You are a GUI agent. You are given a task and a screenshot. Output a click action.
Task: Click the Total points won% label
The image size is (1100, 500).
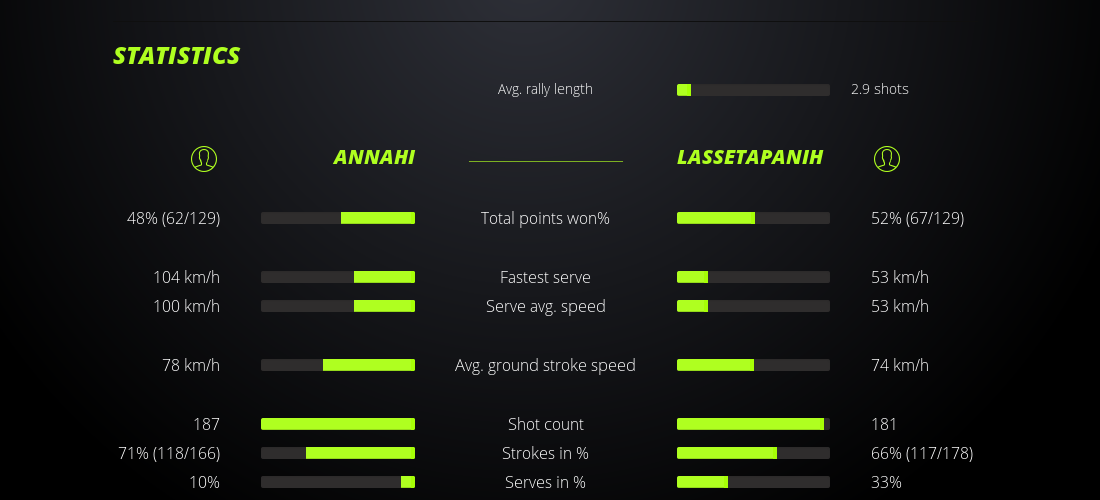(x=545, y=218)
